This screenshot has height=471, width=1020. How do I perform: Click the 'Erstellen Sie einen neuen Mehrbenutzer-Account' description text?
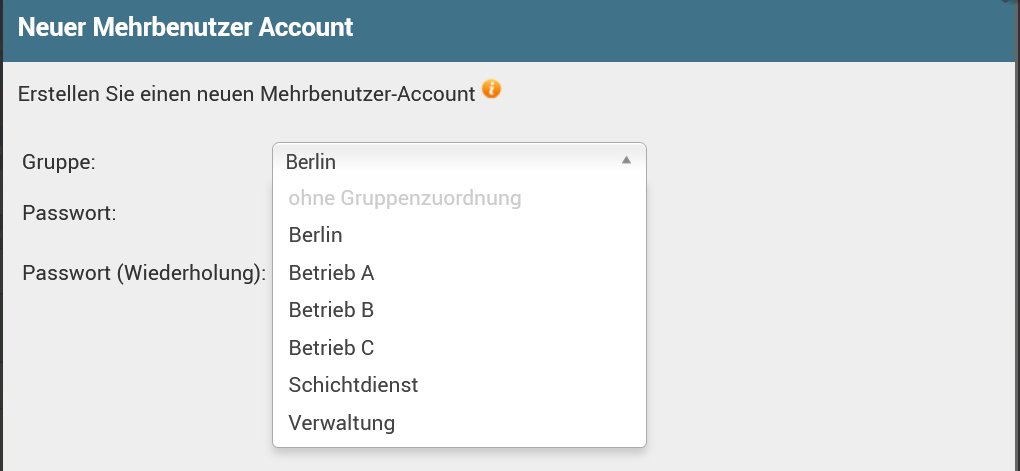[x=247, y=95]
